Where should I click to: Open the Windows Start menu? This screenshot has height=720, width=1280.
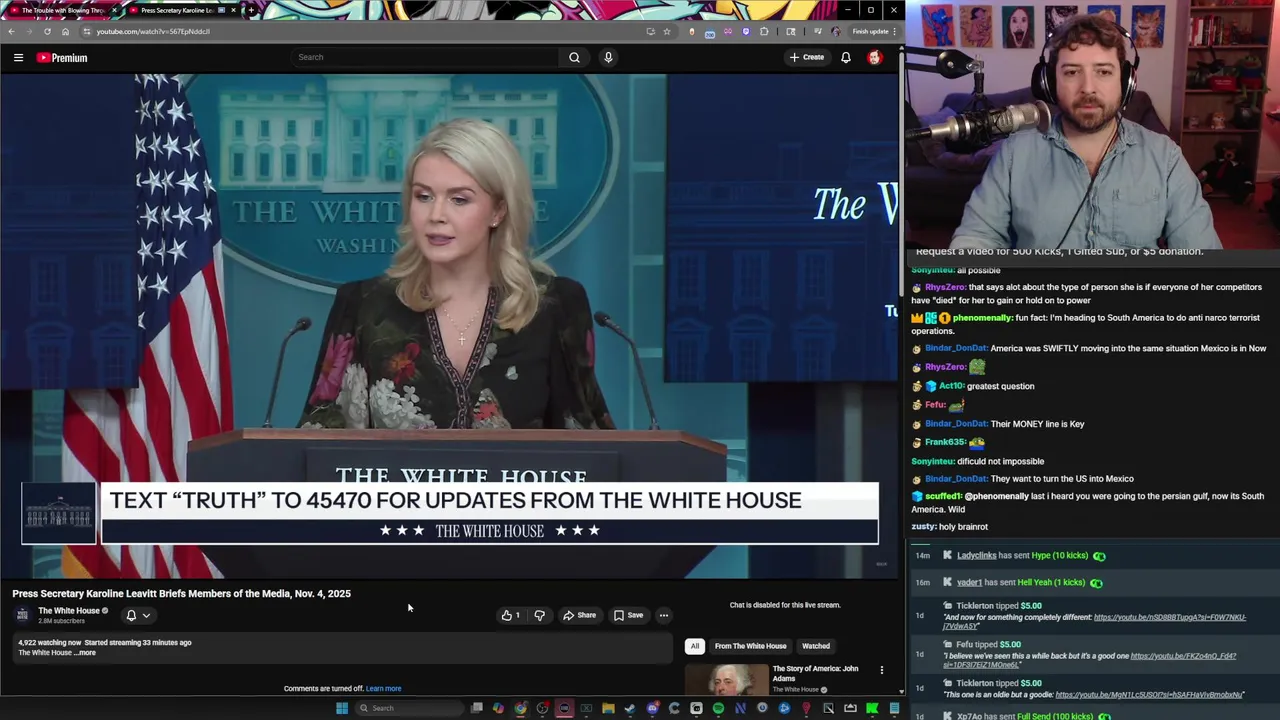coord(342,708)
